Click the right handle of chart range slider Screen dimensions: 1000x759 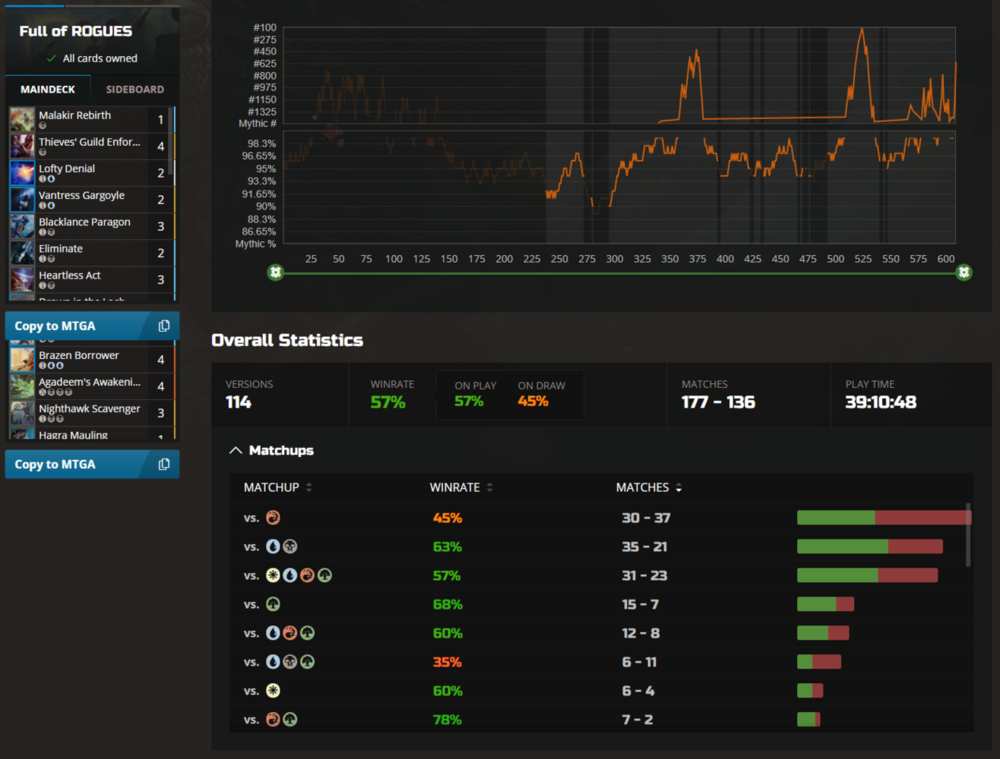pyautogui.click(x=963, y=272)
